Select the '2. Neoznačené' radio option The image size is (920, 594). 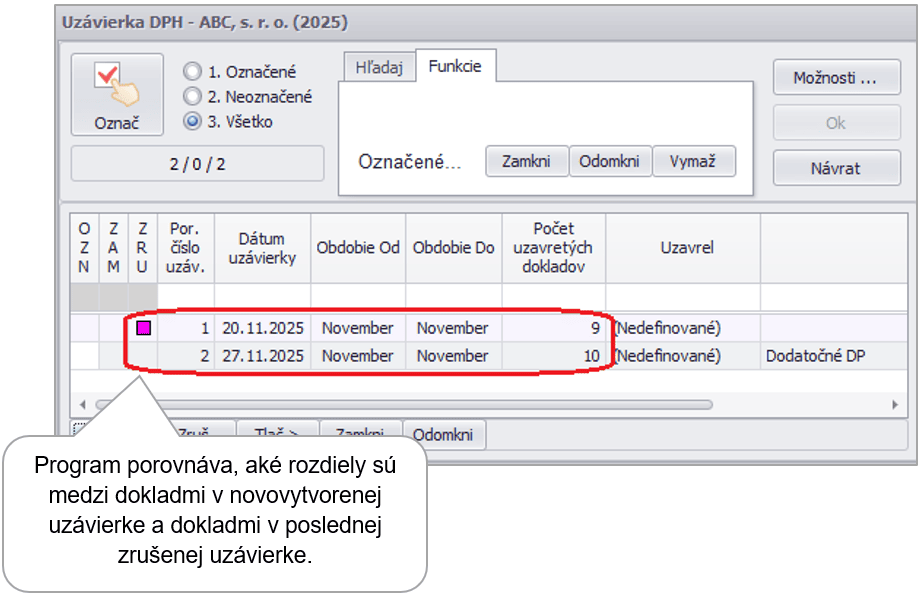(x=192, y=97)
